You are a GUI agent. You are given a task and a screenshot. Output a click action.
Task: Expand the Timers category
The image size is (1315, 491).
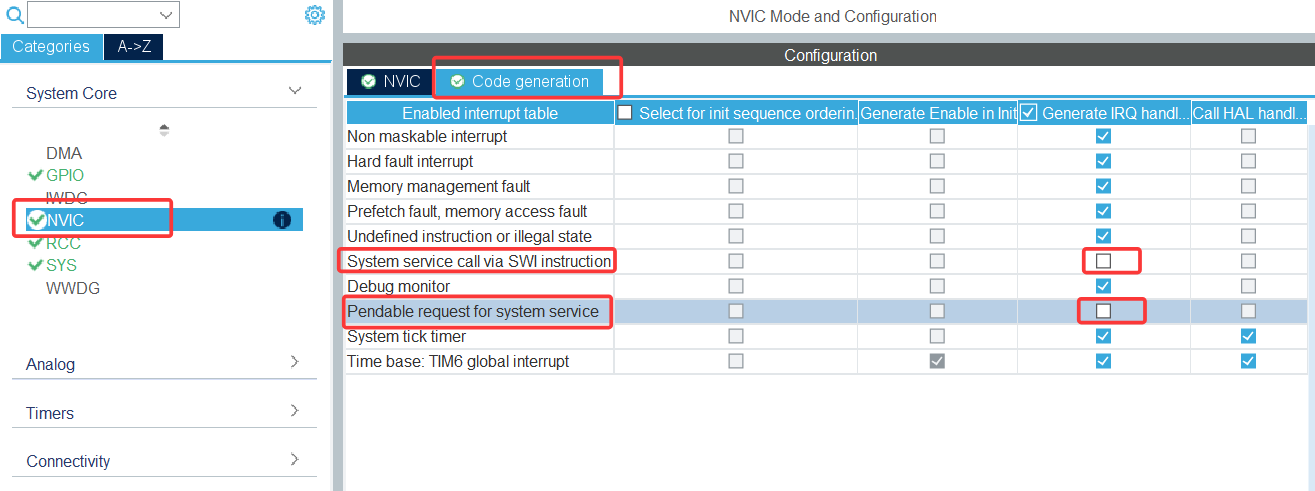click(x=295, y=411)
